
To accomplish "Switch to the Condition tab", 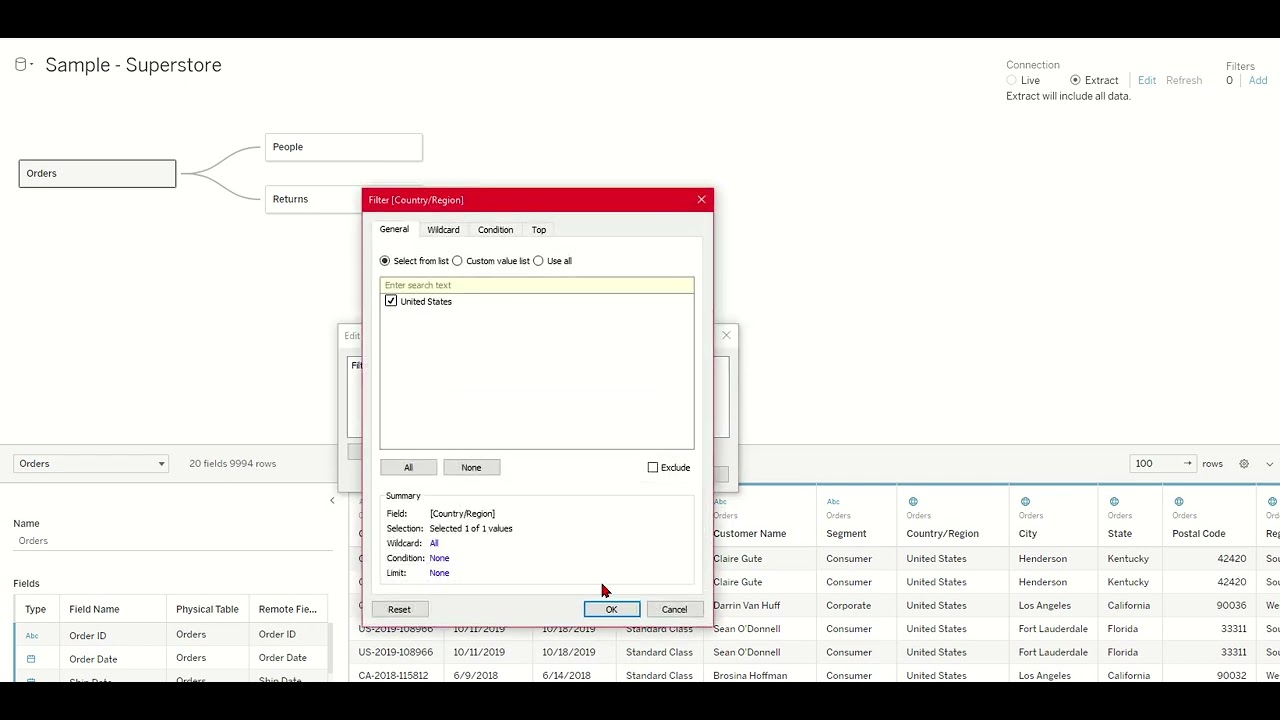I will [495, 230].
